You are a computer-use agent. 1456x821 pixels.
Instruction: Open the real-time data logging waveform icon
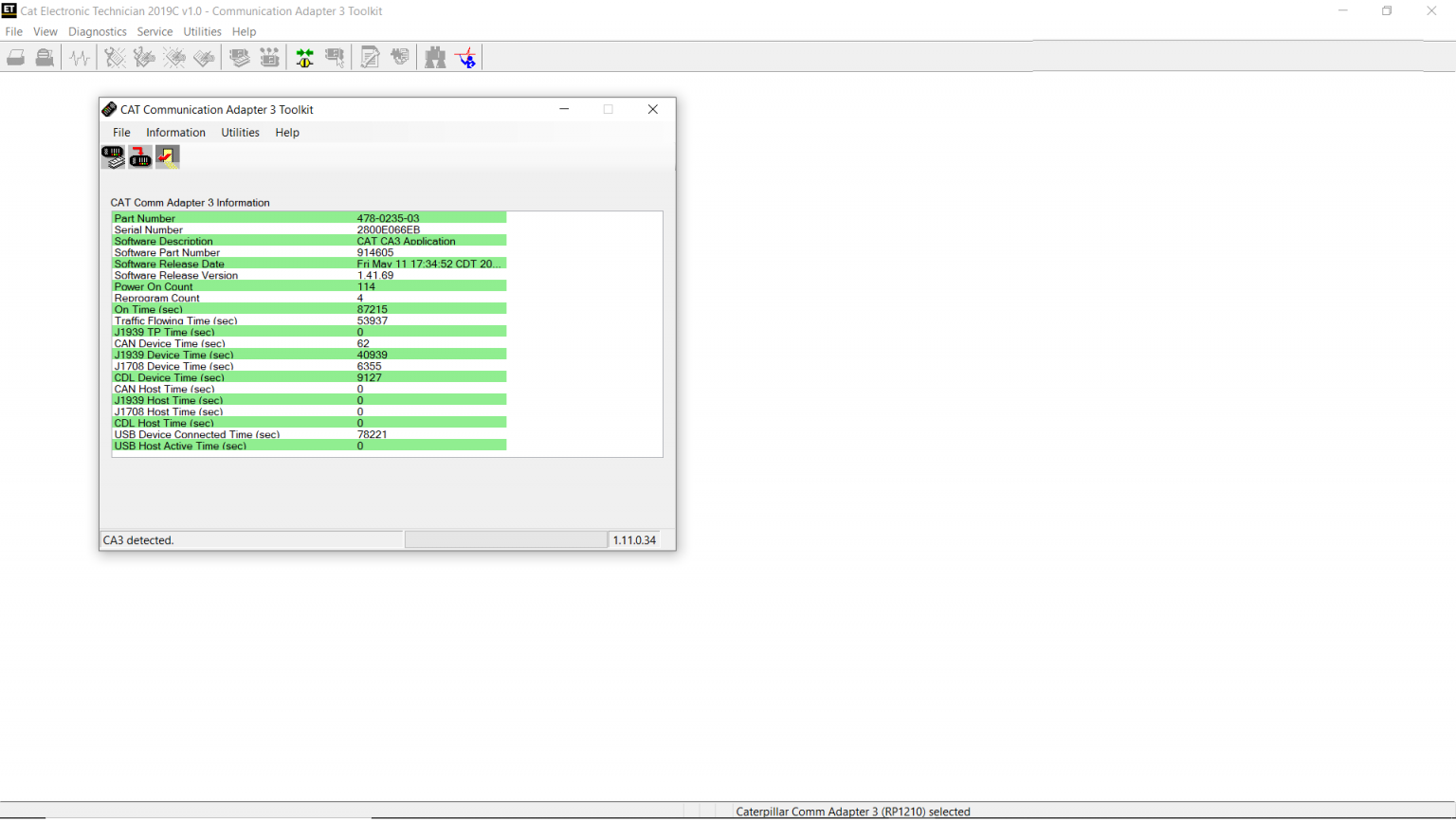pos(79,57)
